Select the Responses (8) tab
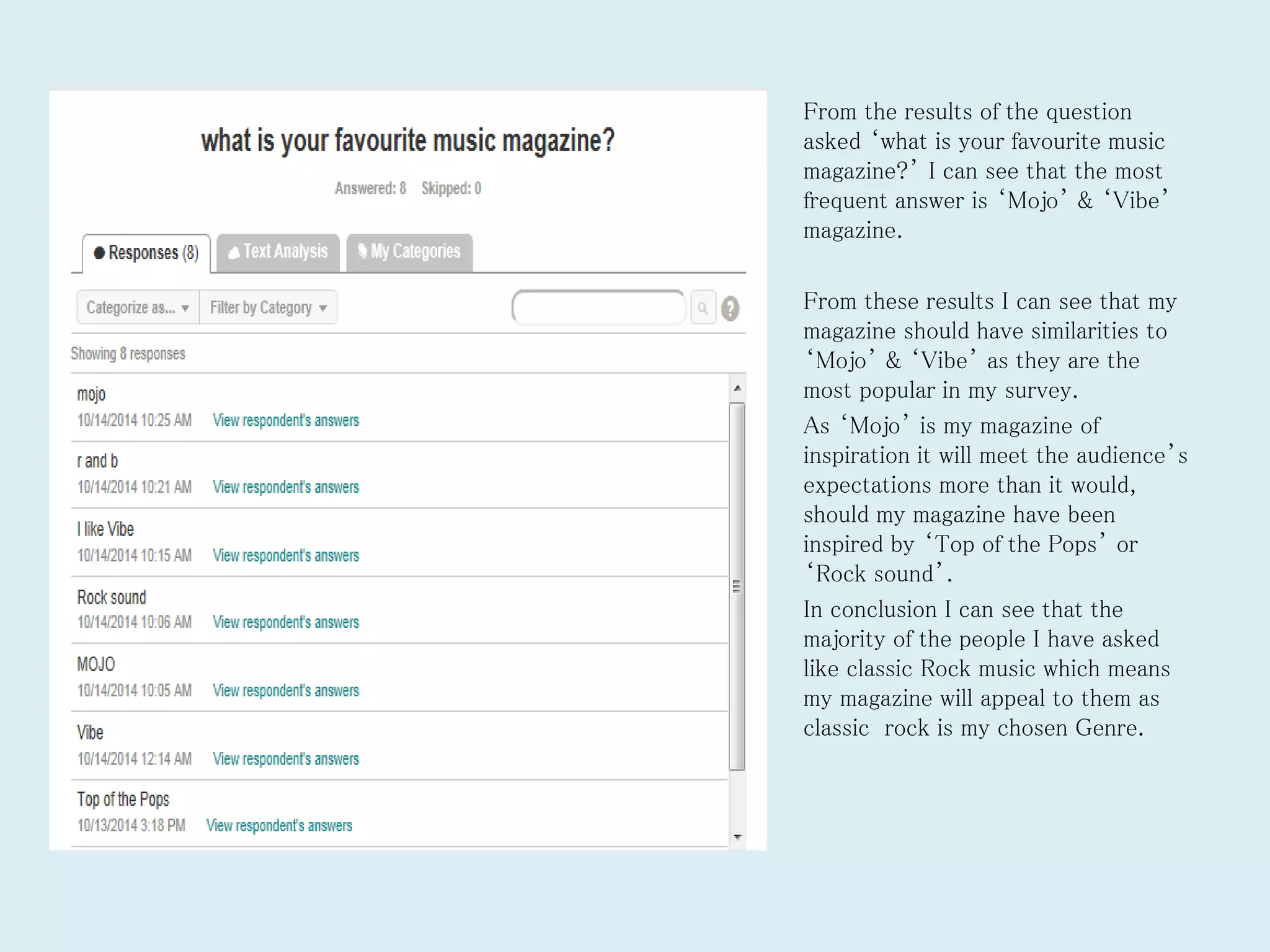Viewport: 1270px width, 952px height. [x=147, y=253]
